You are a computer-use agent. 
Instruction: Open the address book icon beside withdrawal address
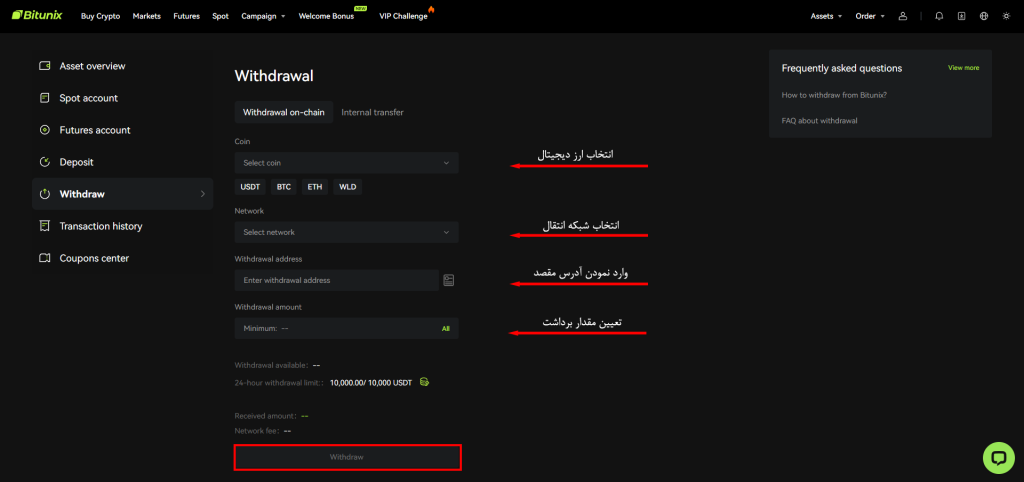point(448,280)
